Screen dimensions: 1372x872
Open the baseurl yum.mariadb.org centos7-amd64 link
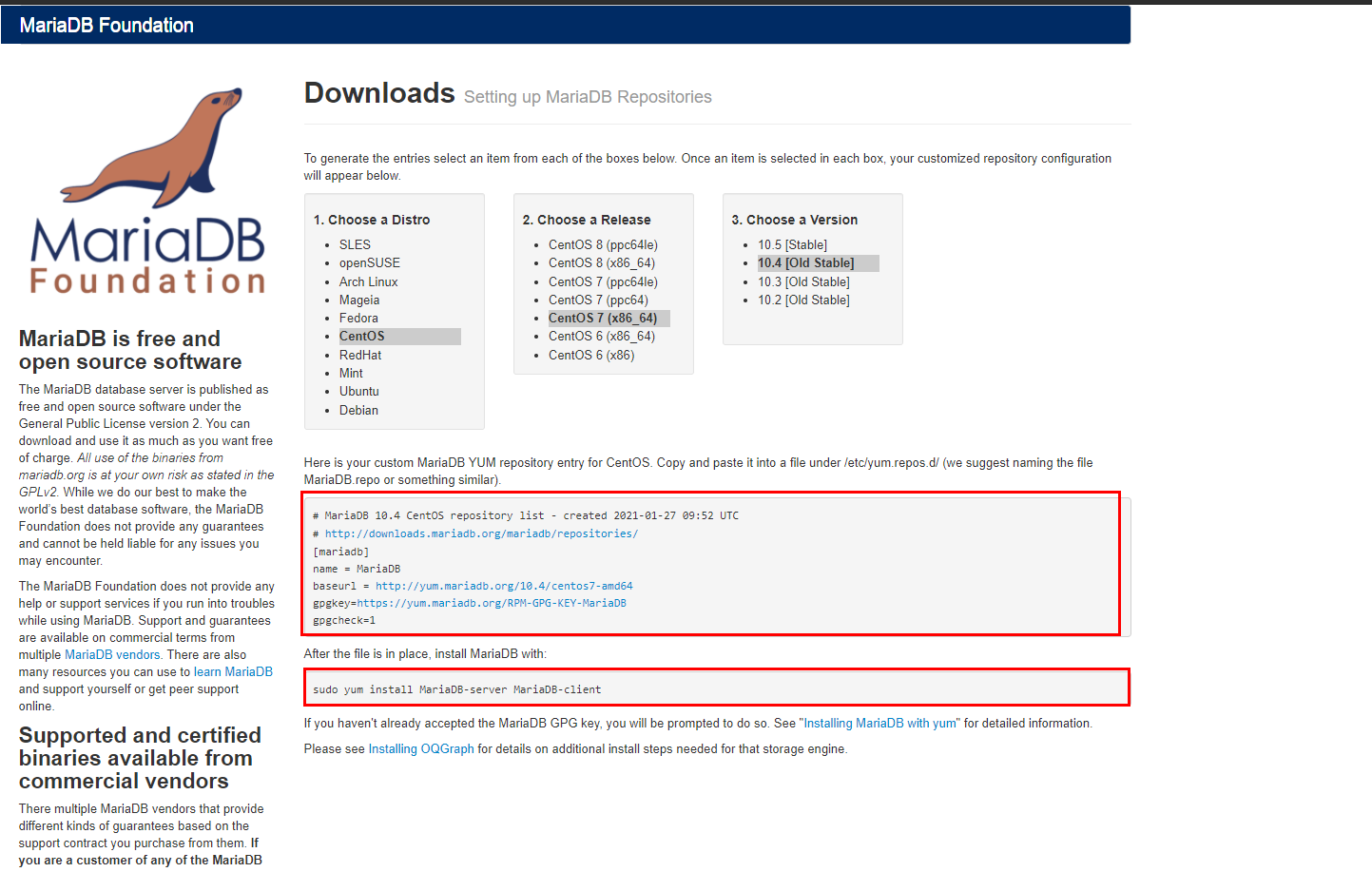pyautogui.click(x=504, y=586)
